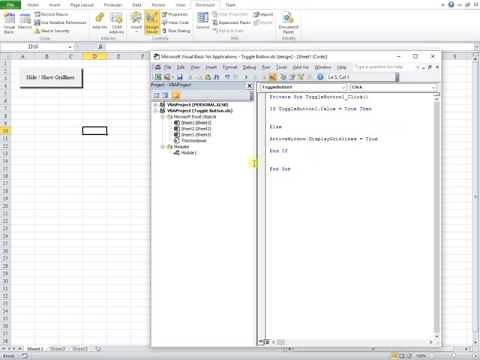Run Sub with VBA toolbar play icon
The height and width of the screenshot is (360, 480).
(246, 77)
